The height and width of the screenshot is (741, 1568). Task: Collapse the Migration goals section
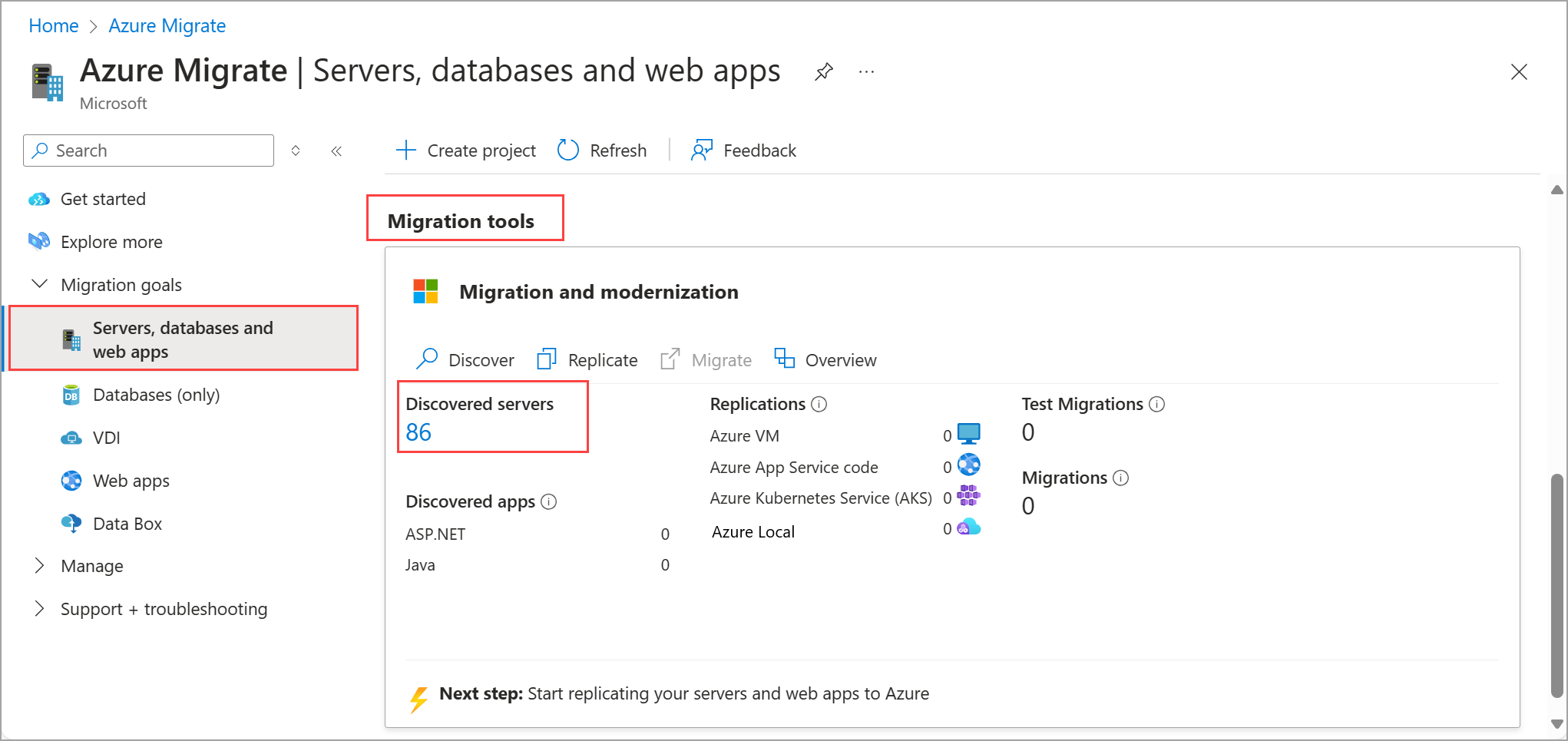(39, 285)
